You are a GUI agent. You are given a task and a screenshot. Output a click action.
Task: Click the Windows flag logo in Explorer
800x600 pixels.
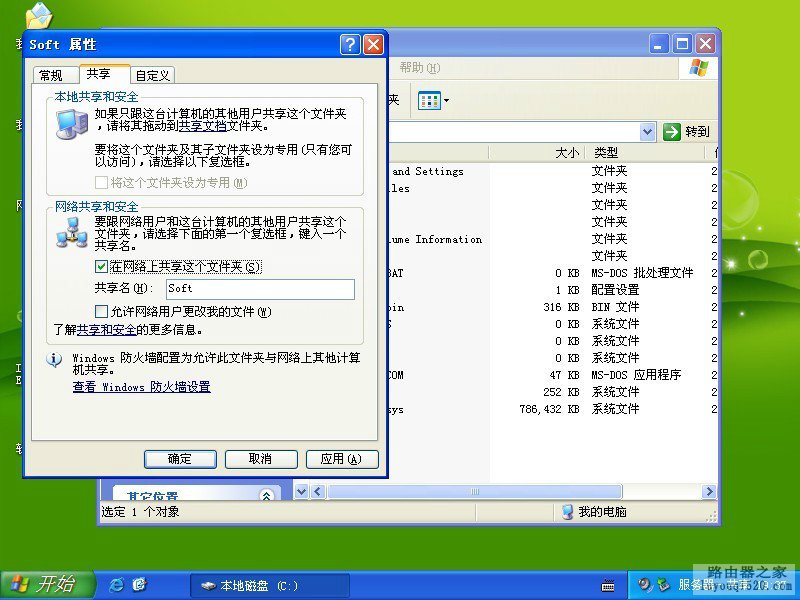(698, 68)
